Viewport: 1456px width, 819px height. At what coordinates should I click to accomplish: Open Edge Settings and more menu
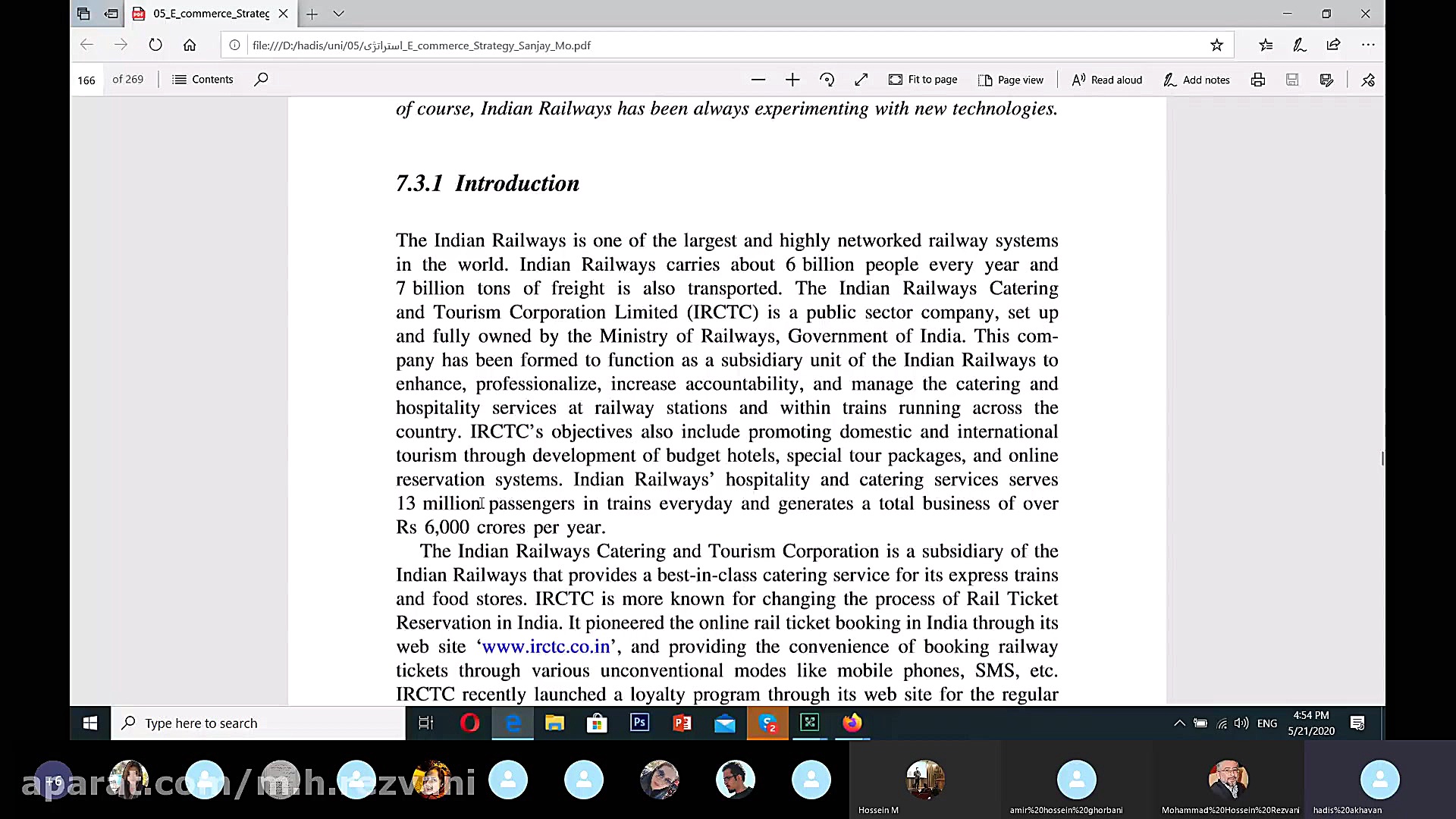coord(1368,45)
